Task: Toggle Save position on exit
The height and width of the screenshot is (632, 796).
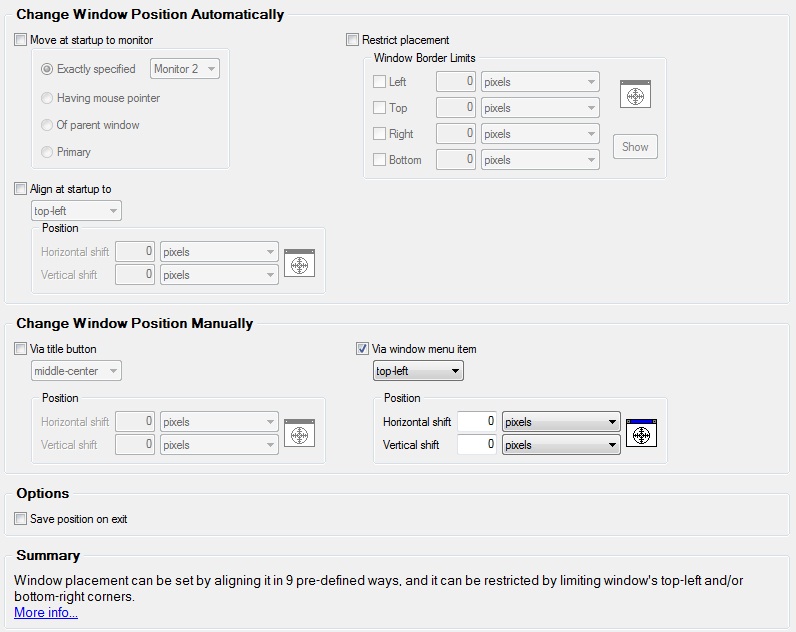Action: [x=20, y=519]
